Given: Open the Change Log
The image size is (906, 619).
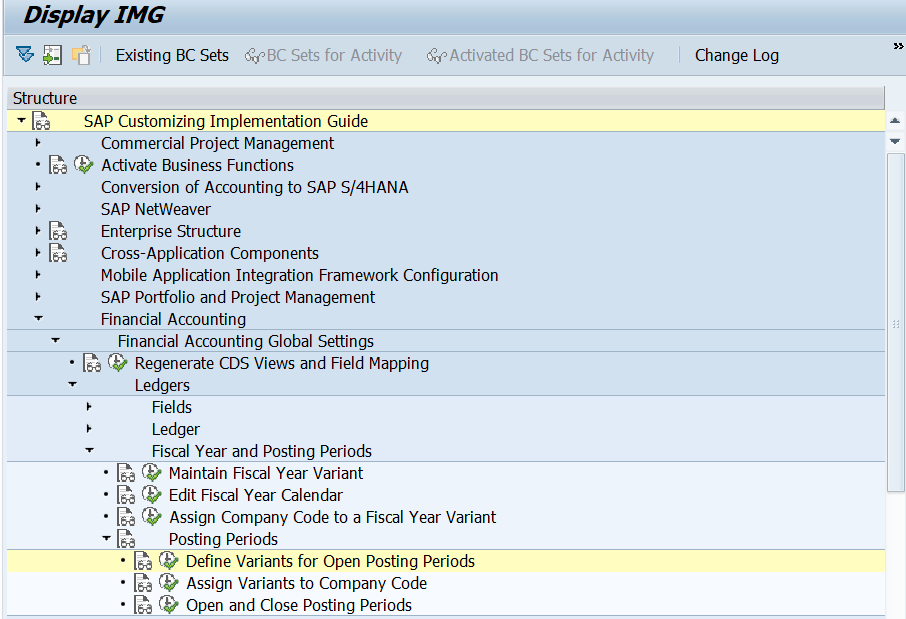Looking at the screenshot, I should 737,55.
